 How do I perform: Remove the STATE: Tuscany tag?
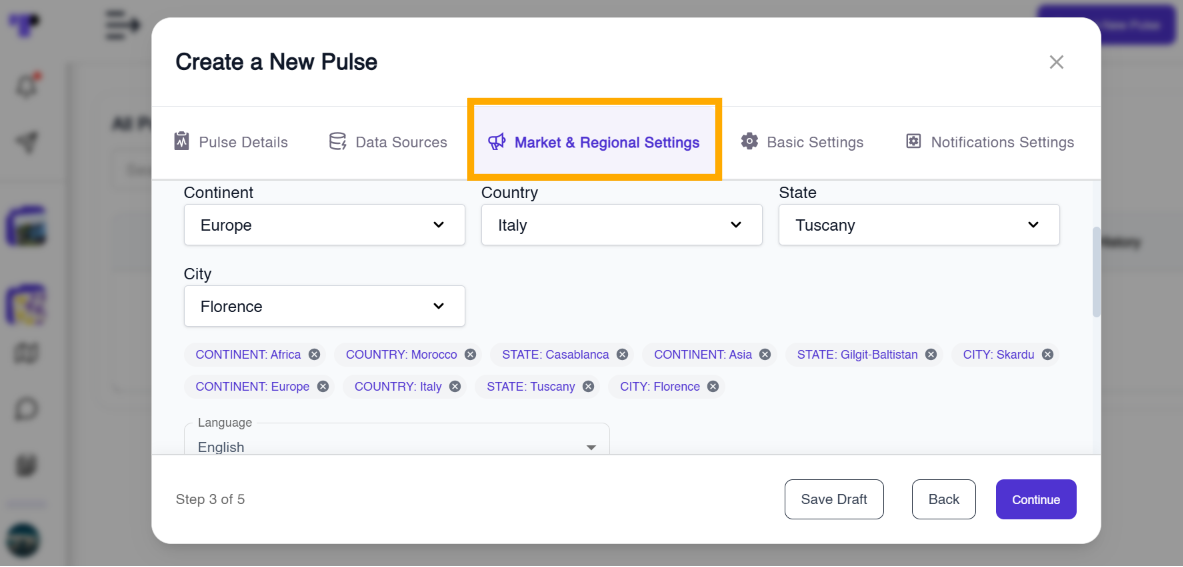(x=588, y=387)
